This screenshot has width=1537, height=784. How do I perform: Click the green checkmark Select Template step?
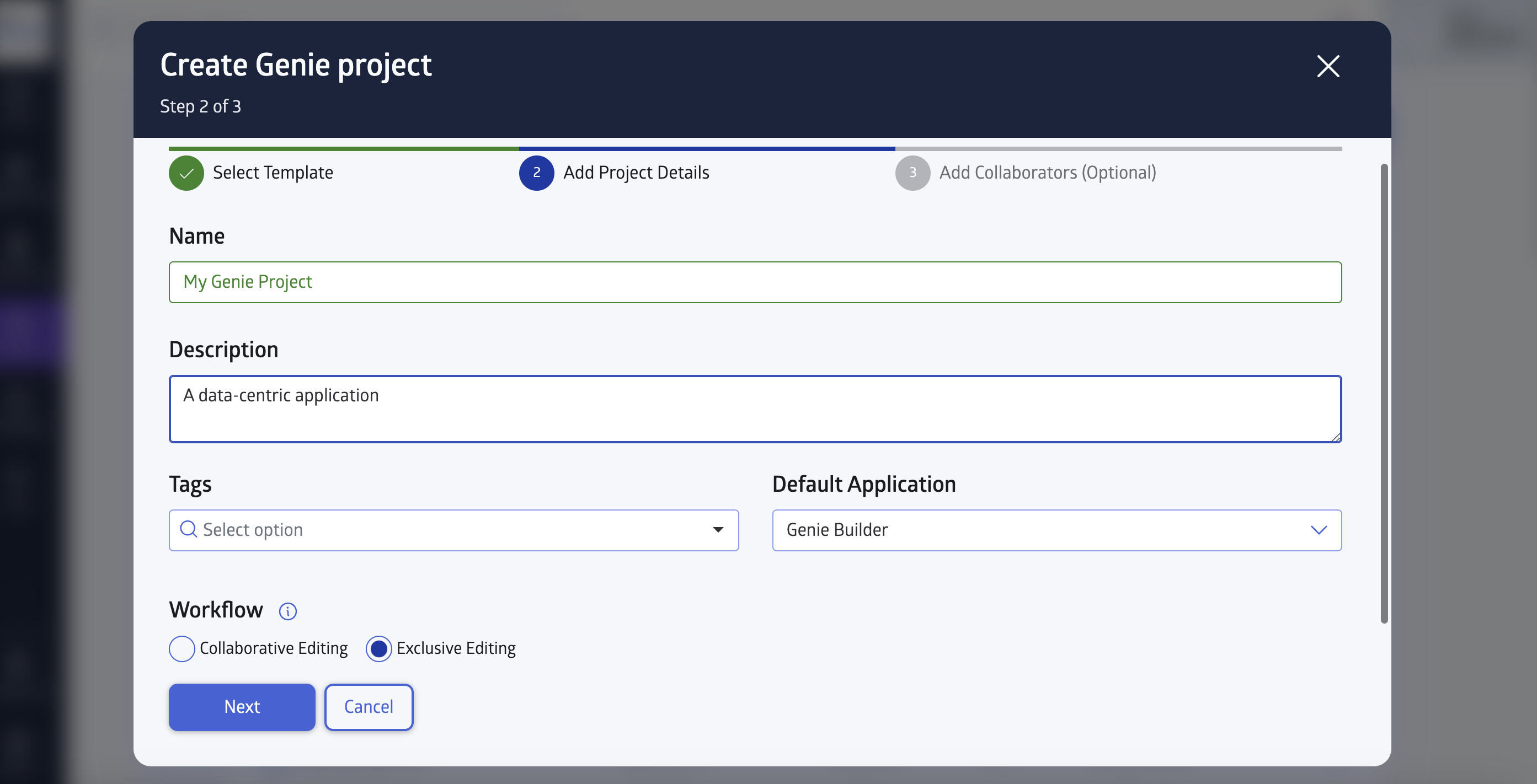186,173
